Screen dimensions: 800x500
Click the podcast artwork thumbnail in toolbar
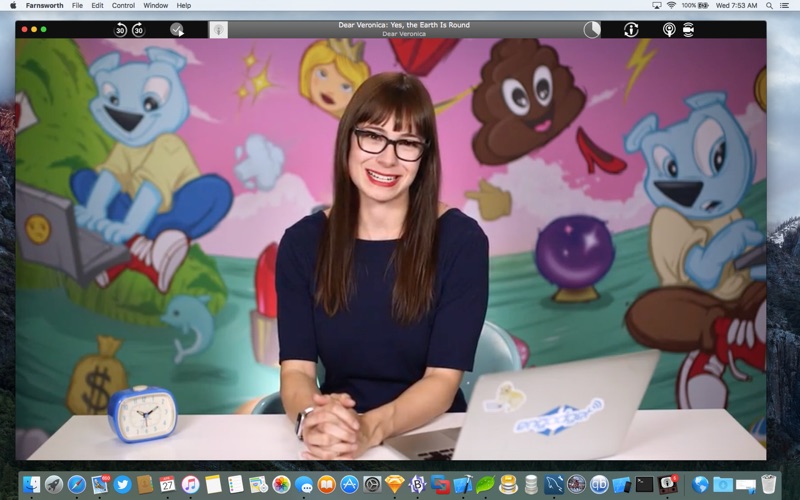pos(218,30)
